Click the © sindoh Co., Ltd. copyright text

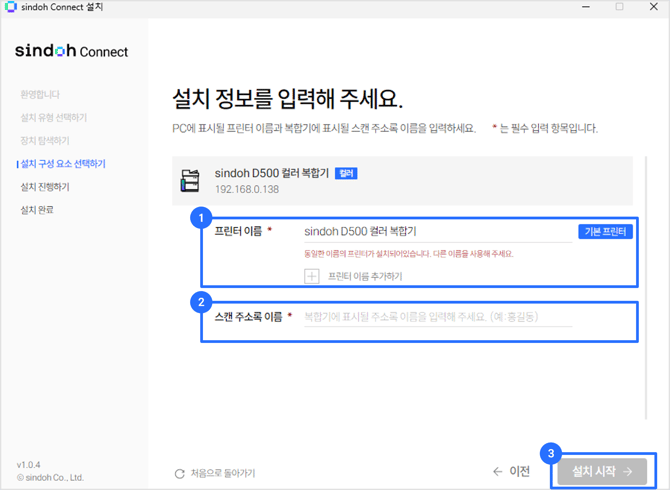(50, 478)
